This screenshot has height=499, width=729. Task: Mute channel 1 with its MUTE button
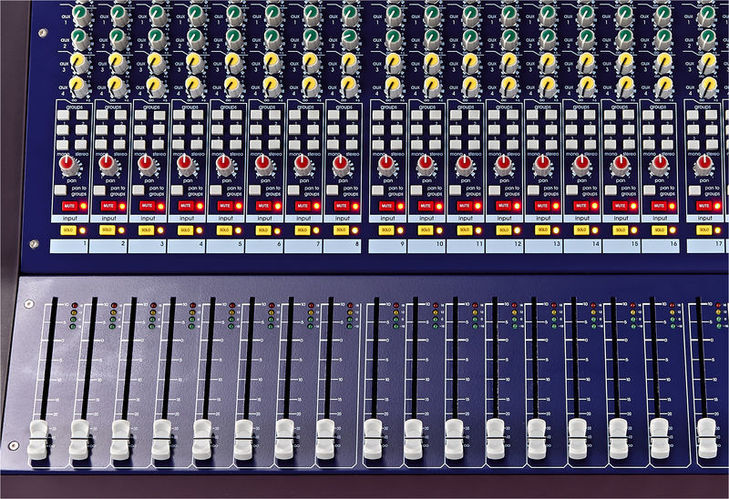[69, 206]
